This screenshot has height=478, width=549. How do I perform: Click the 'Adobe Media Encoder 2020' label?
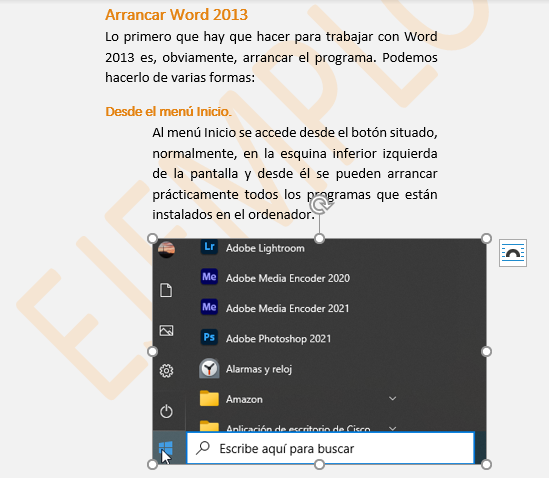click(288, 278)
